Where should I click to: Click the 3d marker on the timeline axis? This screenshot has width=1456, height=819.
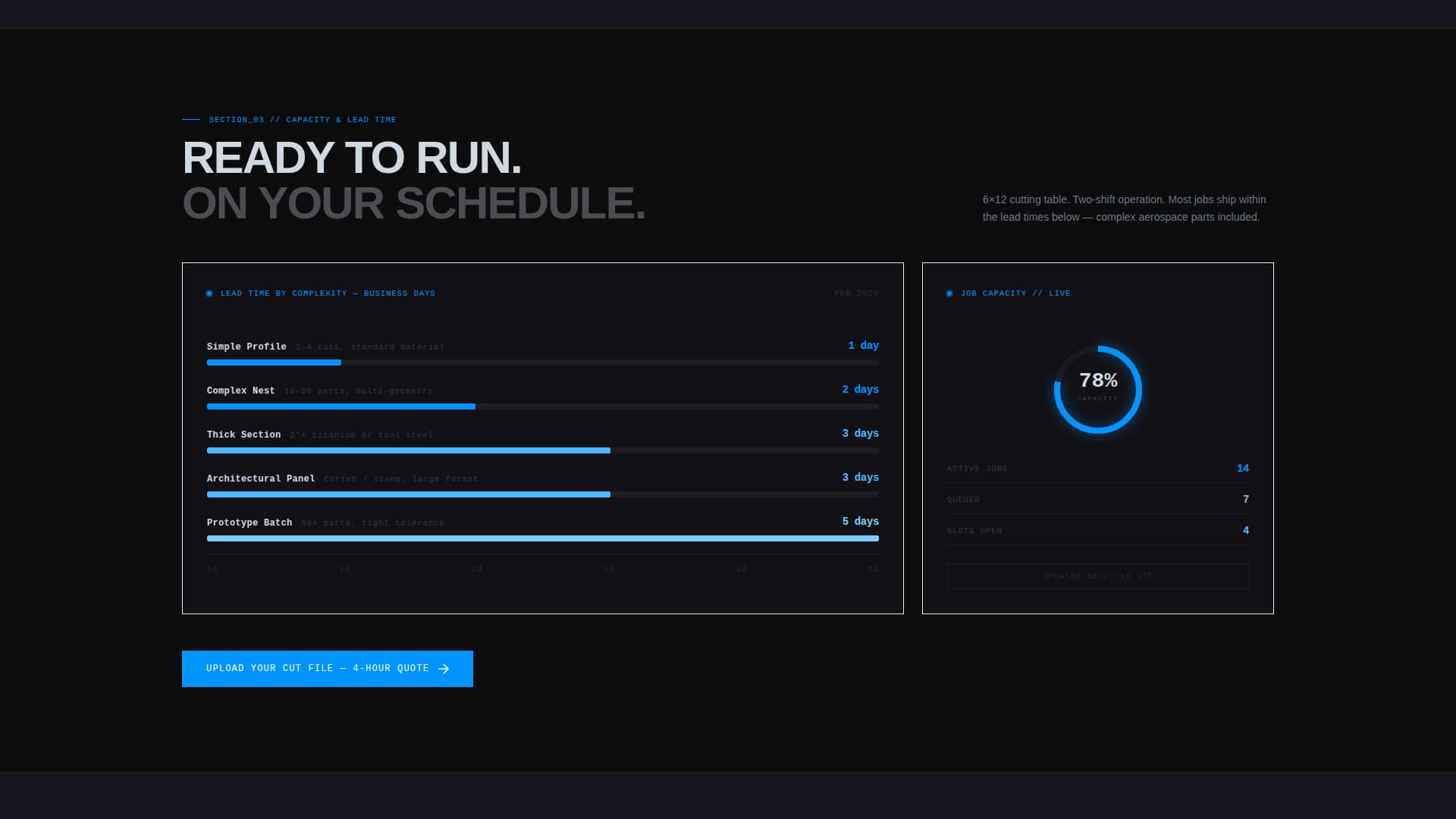click(608, 569)
